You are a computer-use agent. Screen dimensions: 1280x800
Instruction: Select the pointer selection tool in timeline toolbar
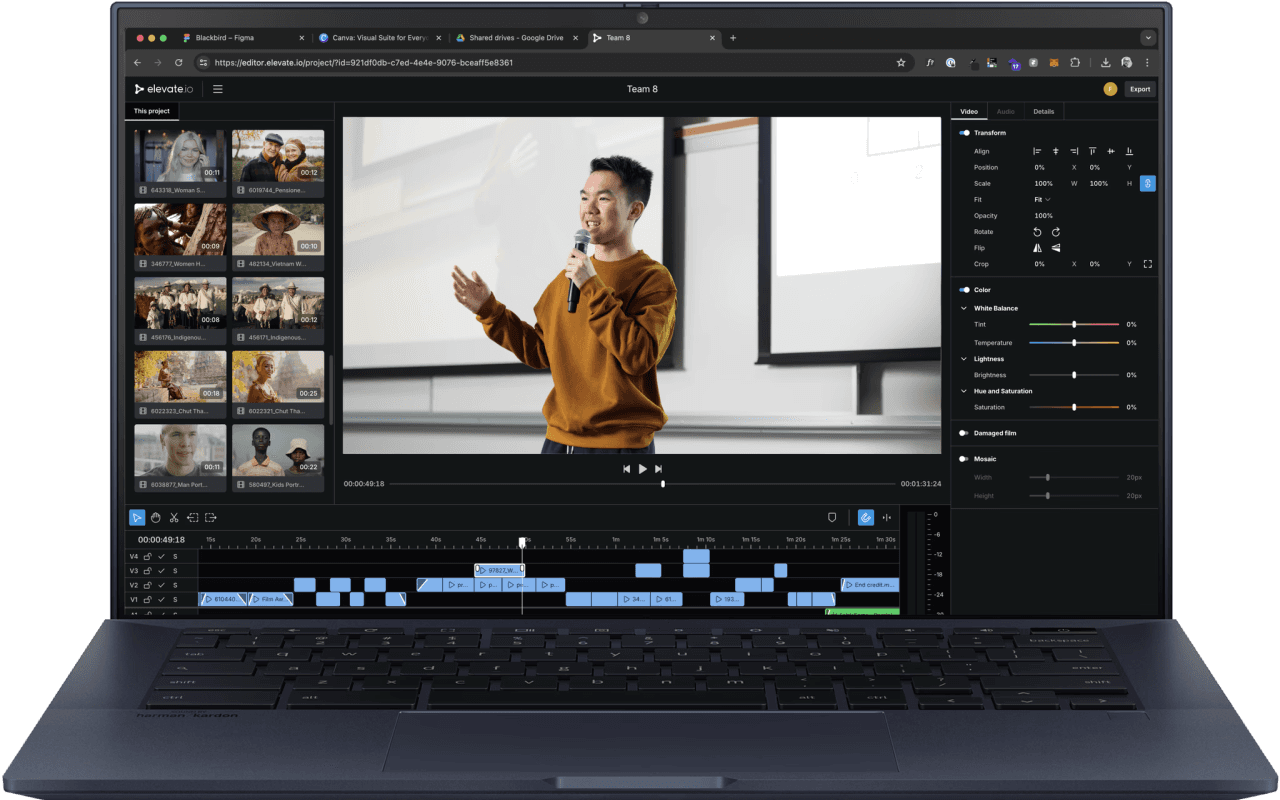[137, 517]
